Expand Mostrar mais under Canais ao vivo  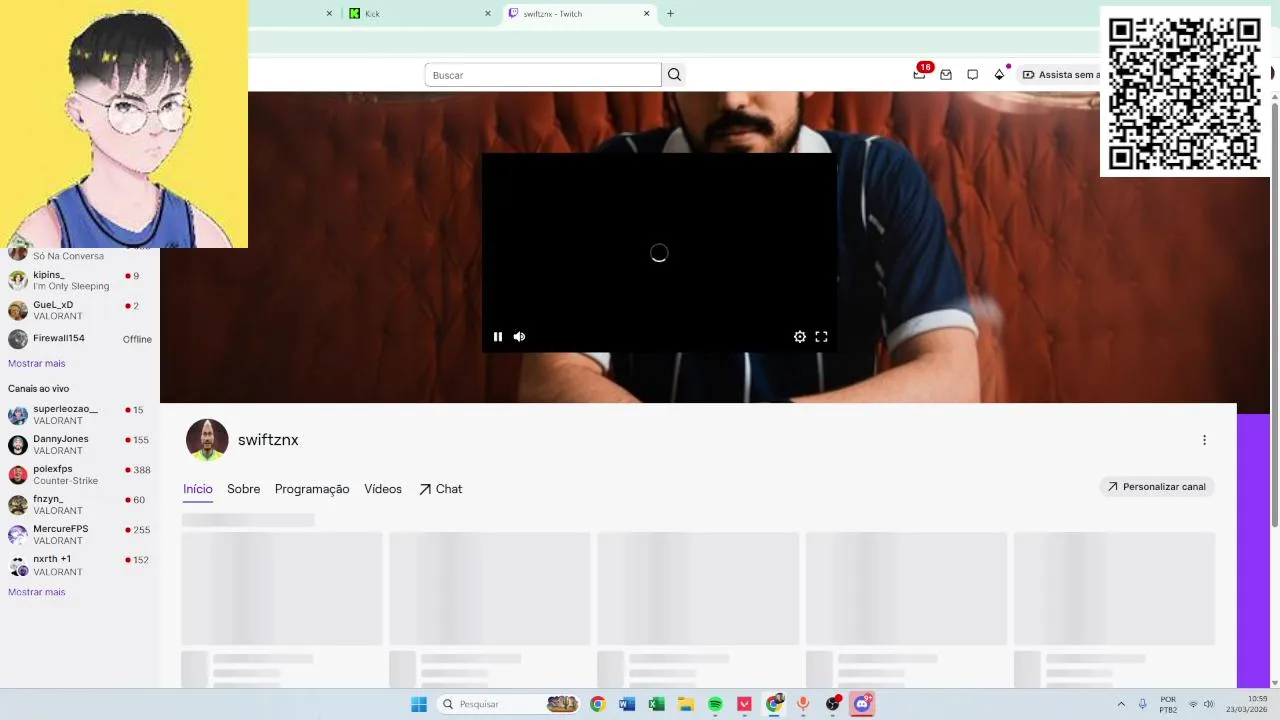tap(37, 592)
